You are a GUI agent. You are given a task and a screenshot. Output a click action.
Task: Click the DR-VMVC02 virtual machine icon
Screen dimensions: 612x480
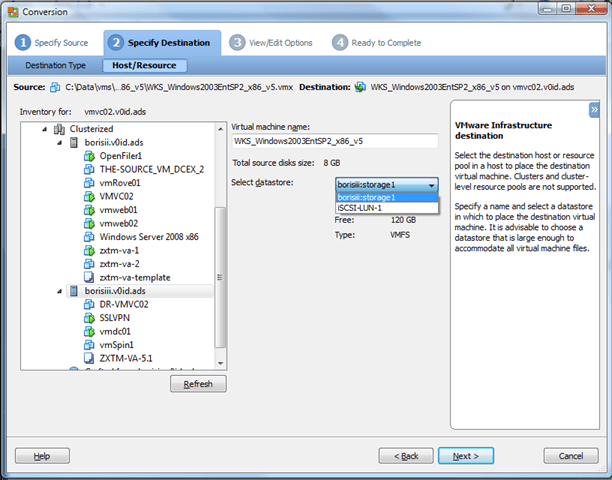click(x=88, y=304)
